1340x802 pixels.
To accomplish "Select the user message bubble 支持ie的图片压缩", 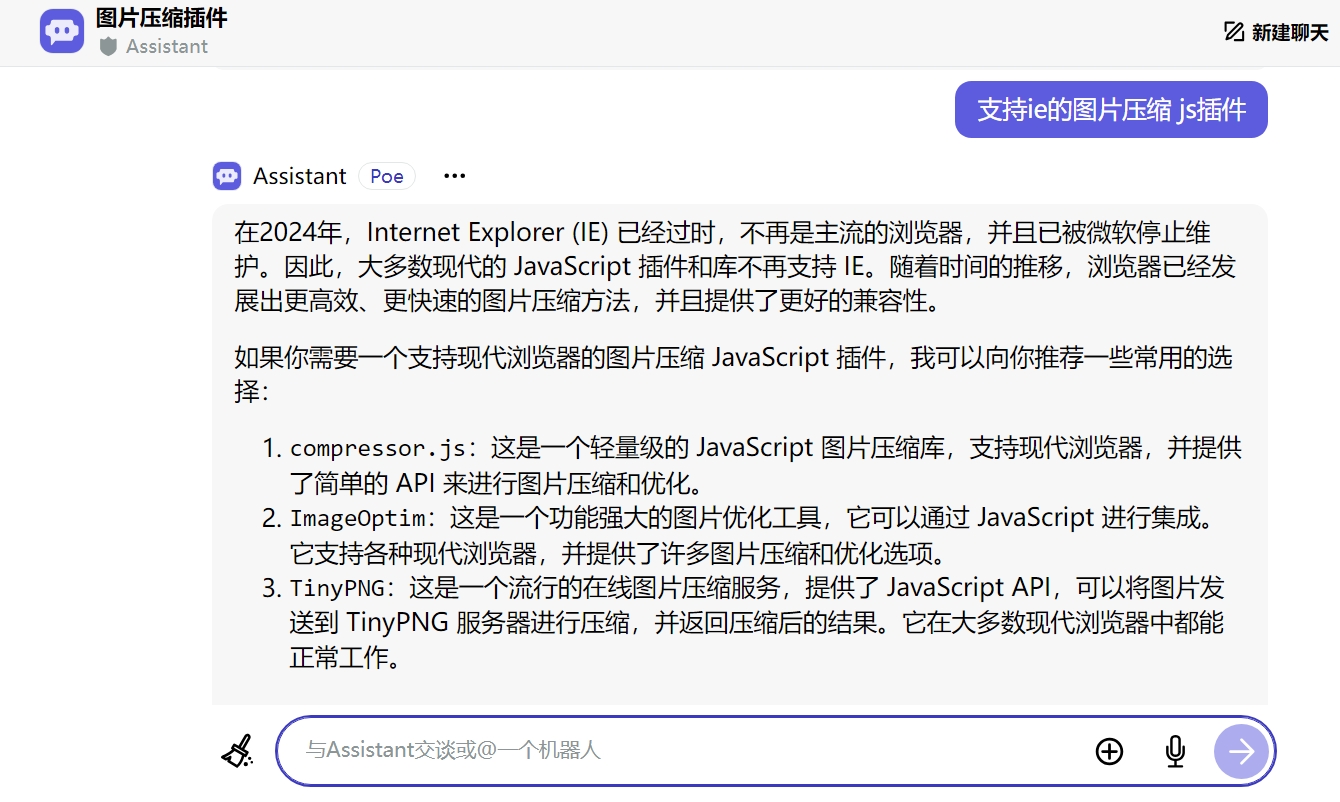I will (x=1111, y=109).
